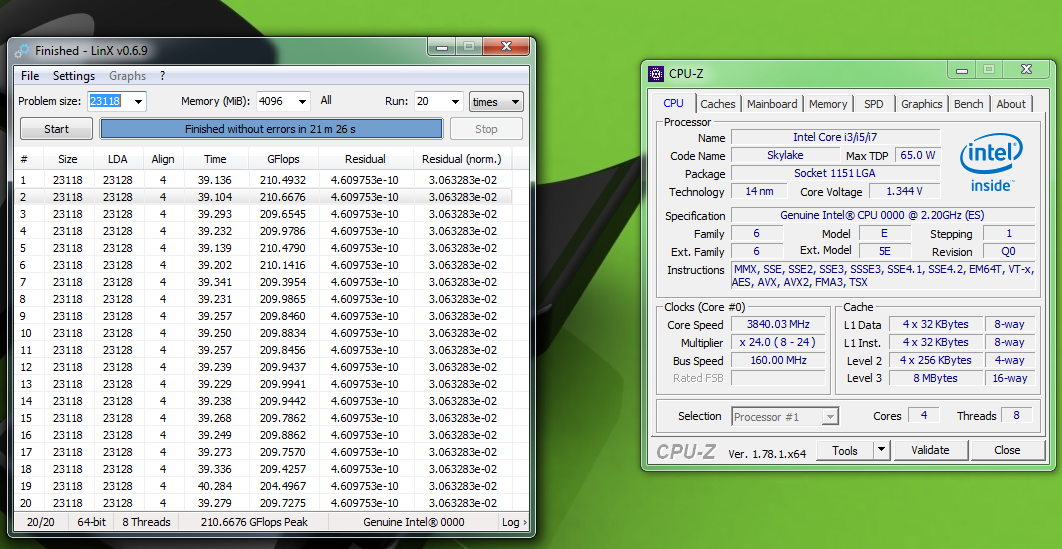
Task: Click the LDA column header
Action: (x=118, y=159)
